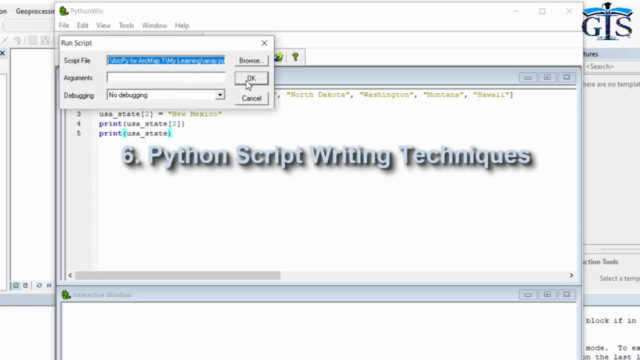Image resolution: width=640 pixels, height=360 pixels.
Task: Close the script editor child window
Action: click(x=567, y=78)
